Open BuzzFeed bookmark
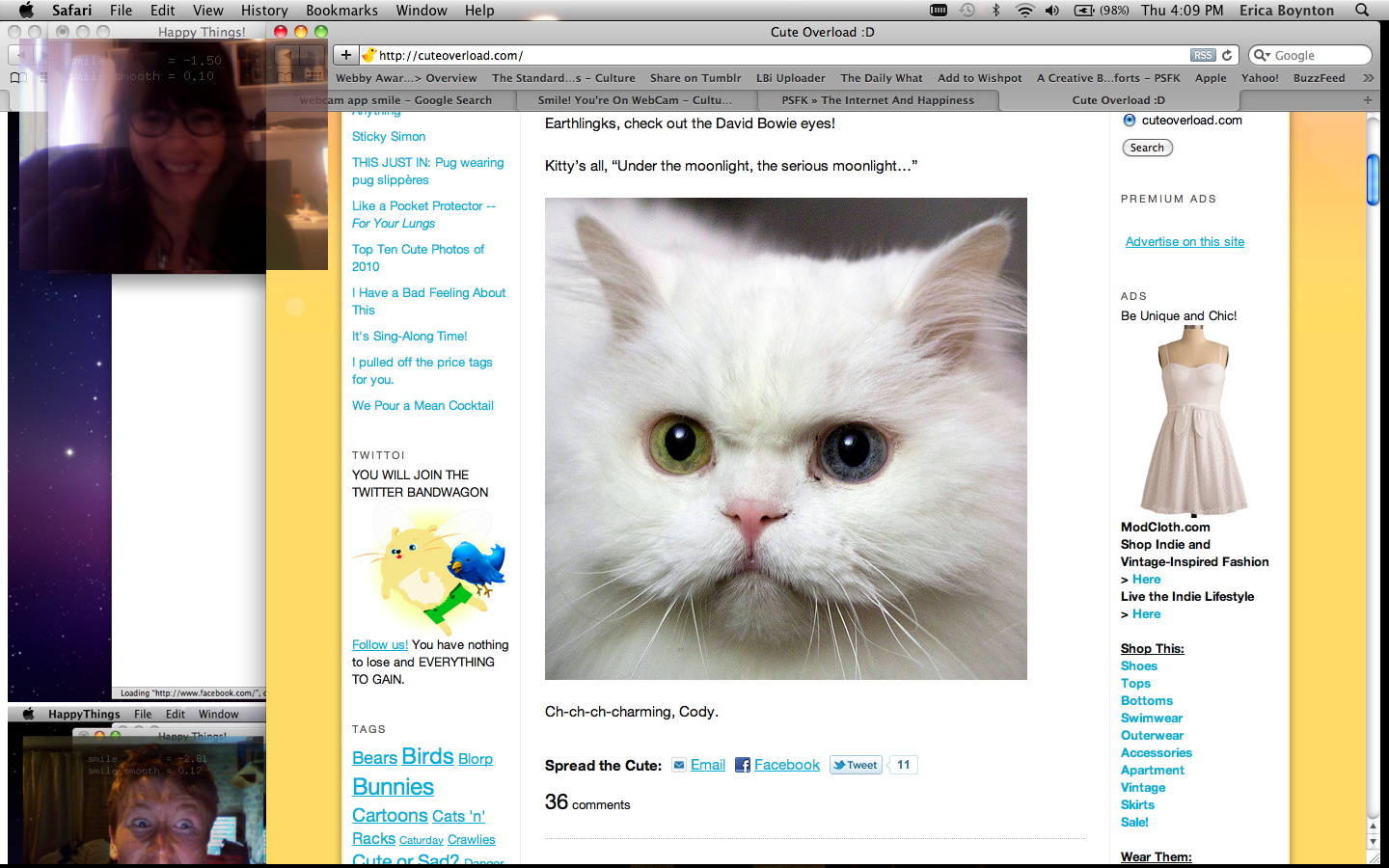The image size is (1389, 868). [x=1319, y=78]
